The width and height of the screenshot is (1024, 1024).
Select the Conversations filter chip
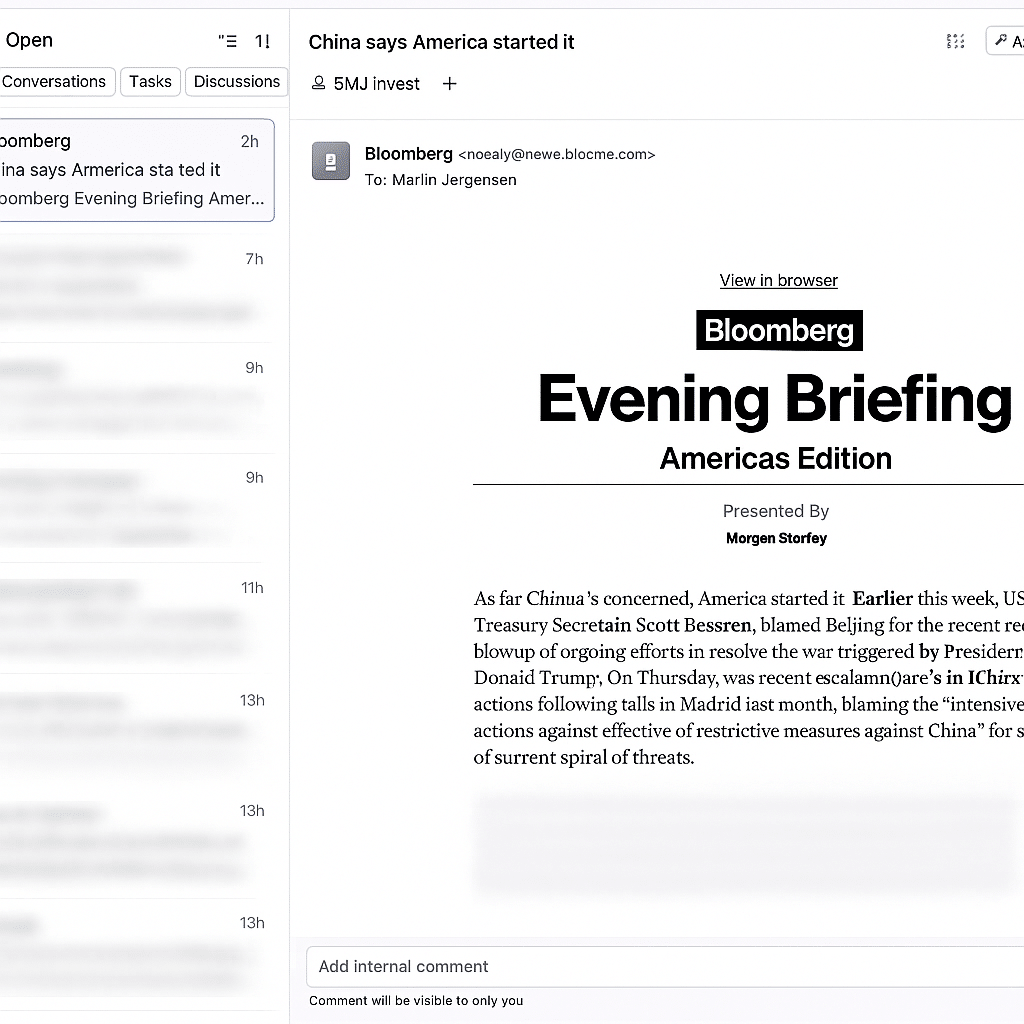coord(55,81)
